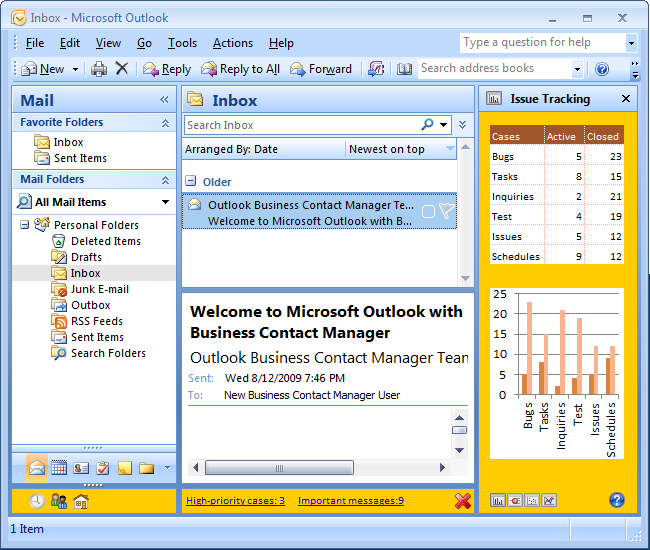Switch to Calendar view icon
Image resolution: width=650 pixels, height=550 pixels.
59,468
